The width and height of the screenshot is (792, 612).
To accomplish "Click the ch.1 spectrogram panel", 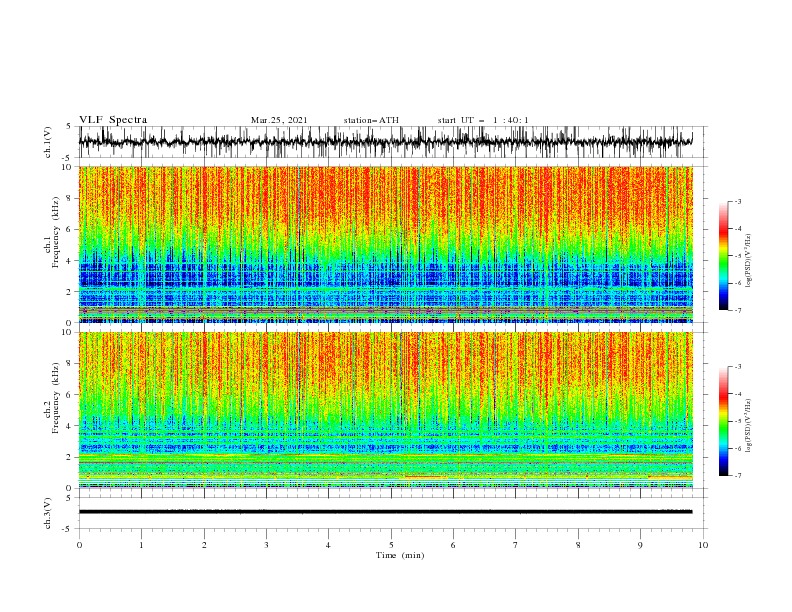I will coord(386,244).
